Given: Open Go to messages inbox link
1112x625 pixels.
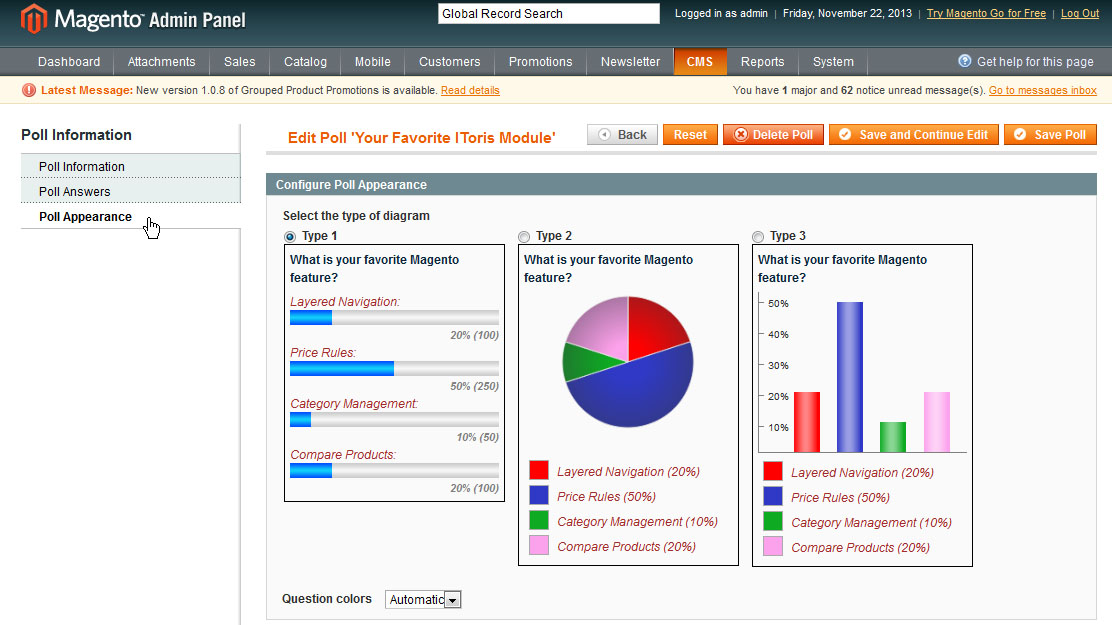Looking at the screenshot, I should click(1042, 90).
